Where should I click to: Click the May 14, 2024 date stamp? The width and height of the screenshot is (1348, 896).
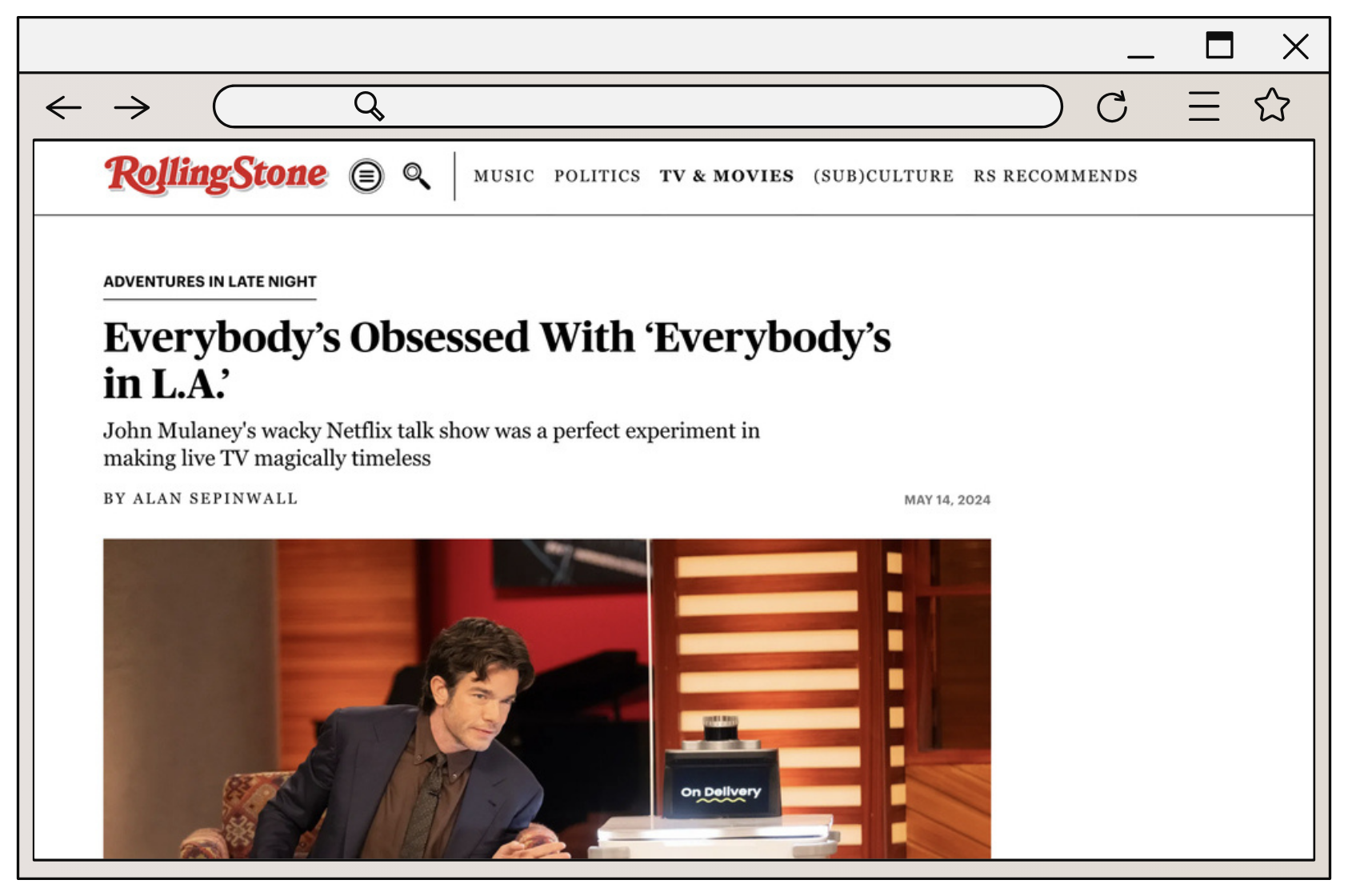tap(947, 499)
